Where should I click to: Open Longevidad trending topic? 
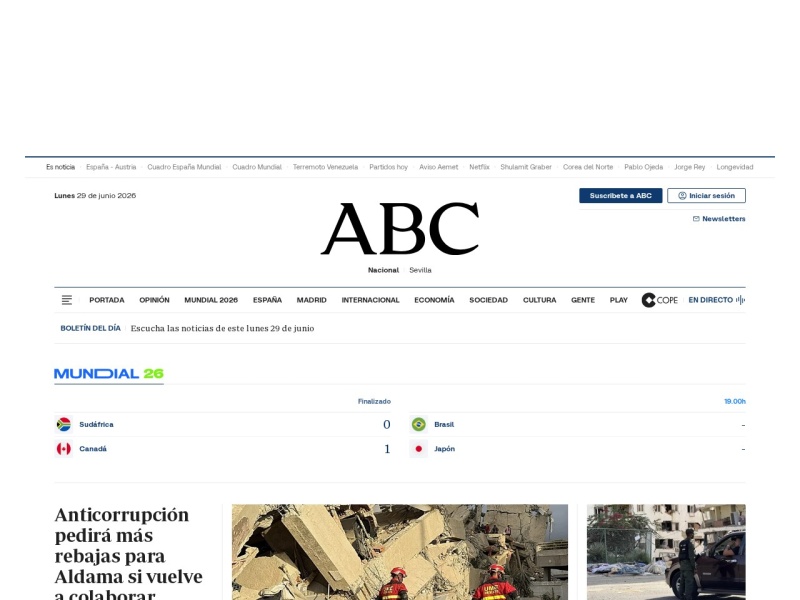point(735,167)
